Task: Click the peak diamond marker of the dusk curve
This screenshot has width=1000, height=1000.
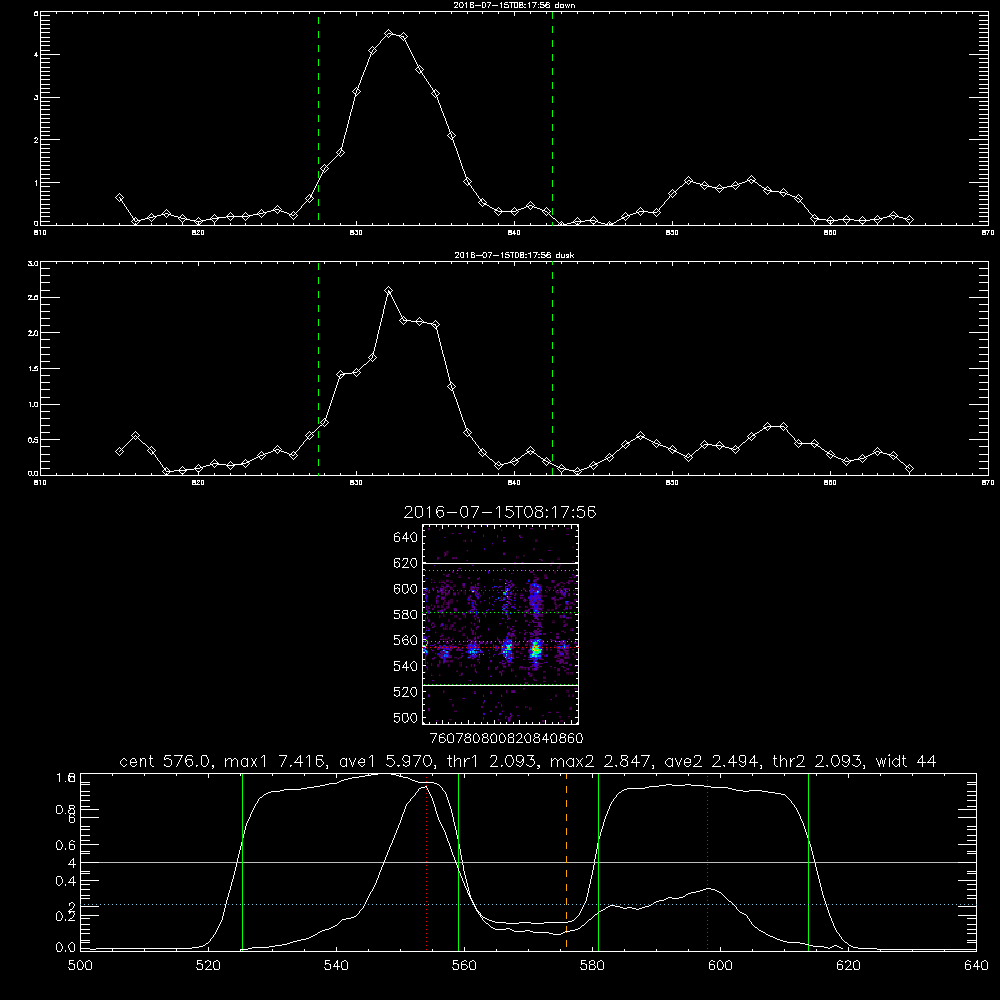Action: [x=388, y=291]
